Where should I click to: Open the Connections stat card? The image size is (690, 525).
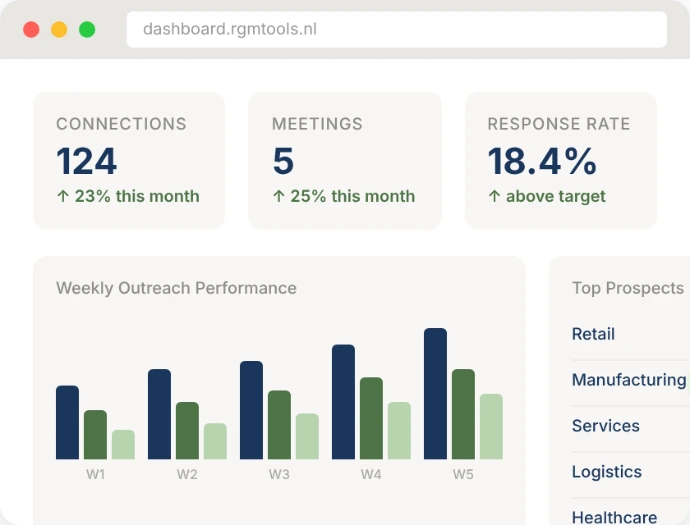click(129, 160)
